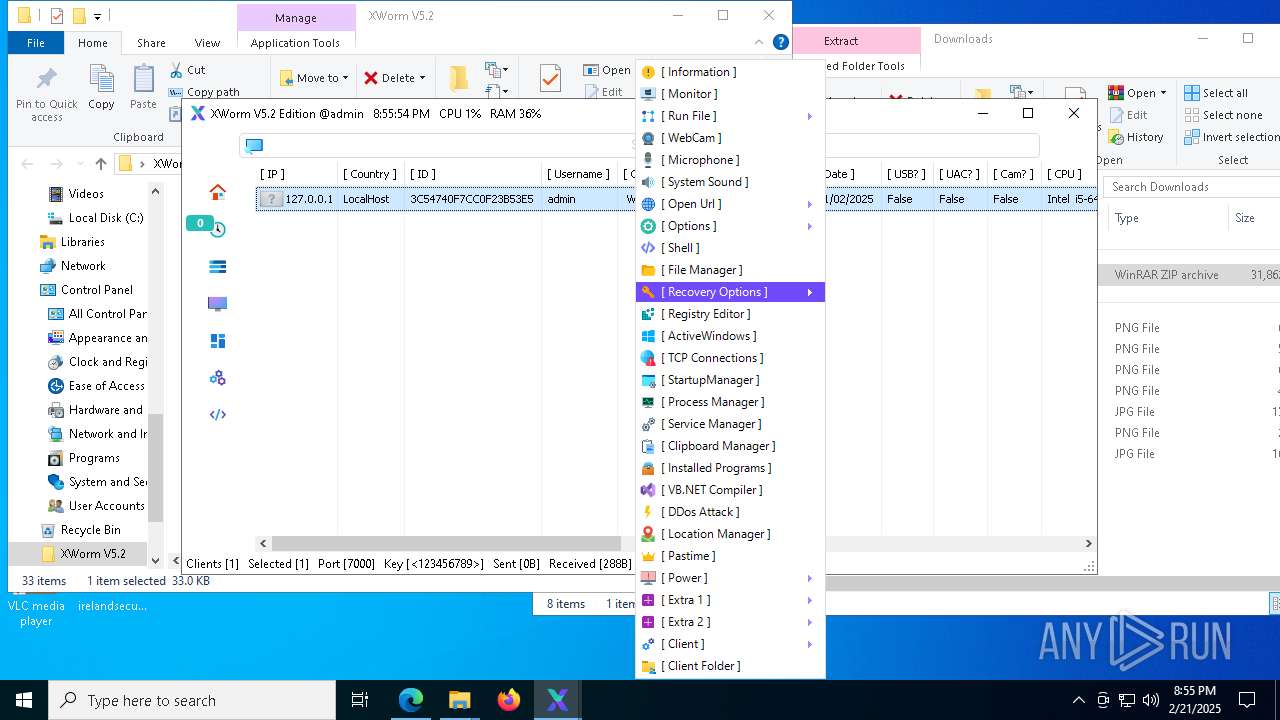Screen dimensions: 1280x720
Task: Click the ActiveWindows icon
Action: (648, 336)
